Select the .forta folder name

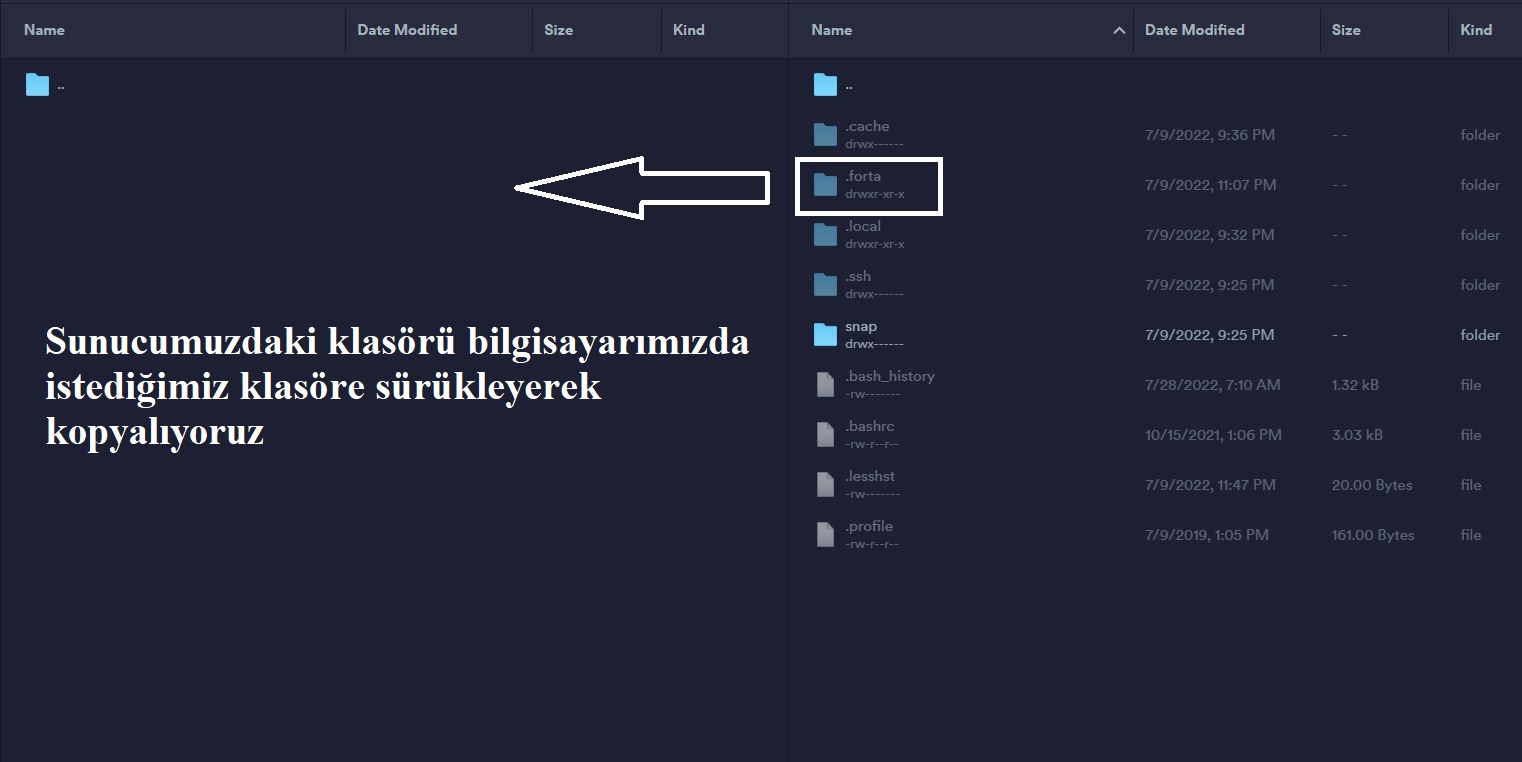[863, 176]
